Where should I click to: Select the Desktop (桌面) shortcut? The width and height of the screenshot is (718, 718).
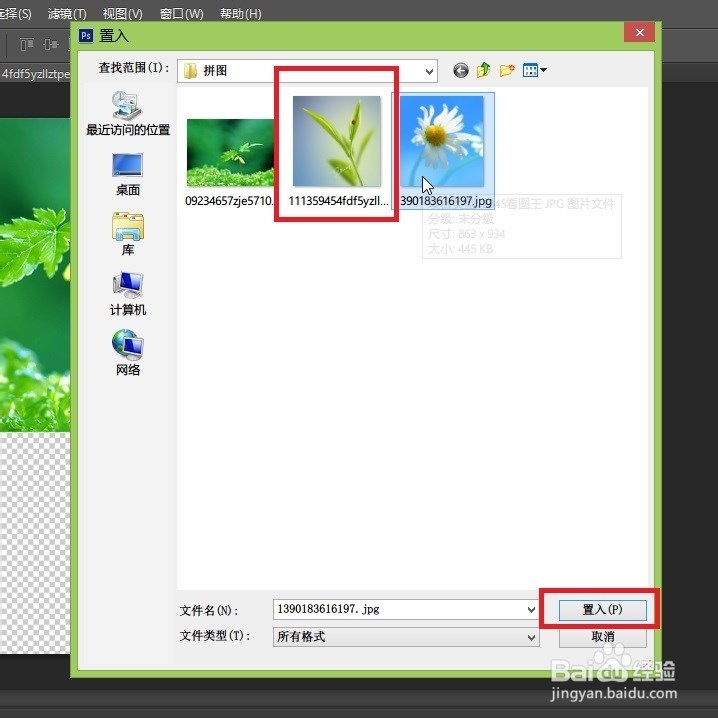pyautogui.click(x=128, y=174)
